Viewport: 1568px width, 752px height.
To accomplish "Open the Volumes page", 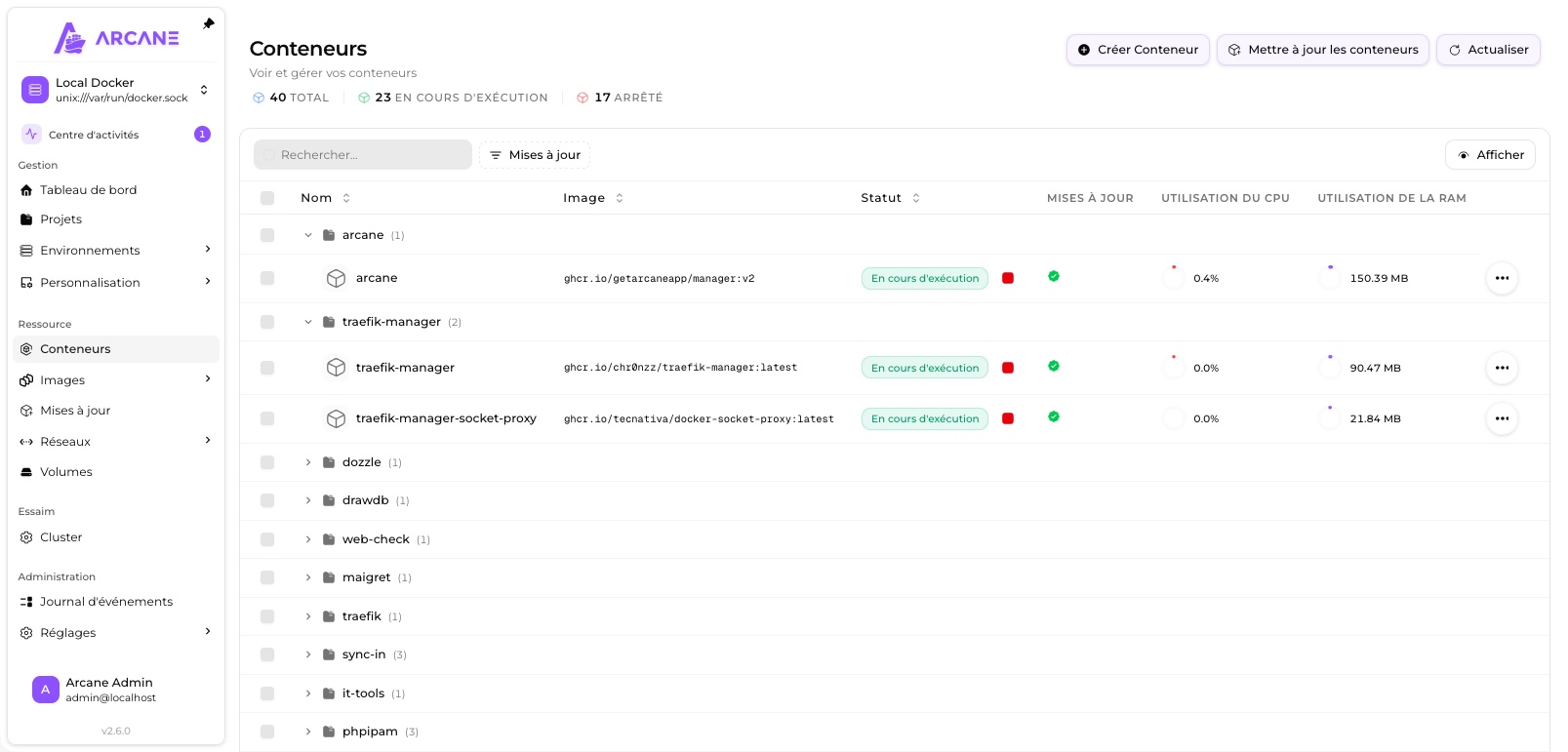I will pyautogui.click(x=116, y=472).
